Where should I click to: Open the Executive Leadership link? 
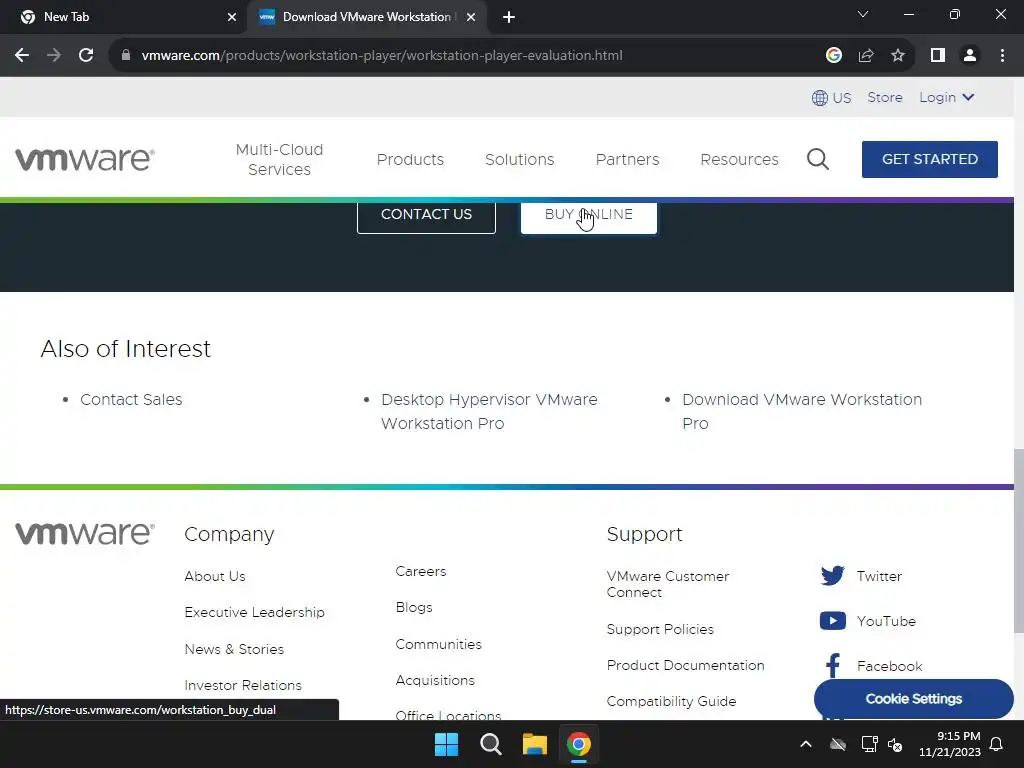pyautogui.click(x=254, y=613)
